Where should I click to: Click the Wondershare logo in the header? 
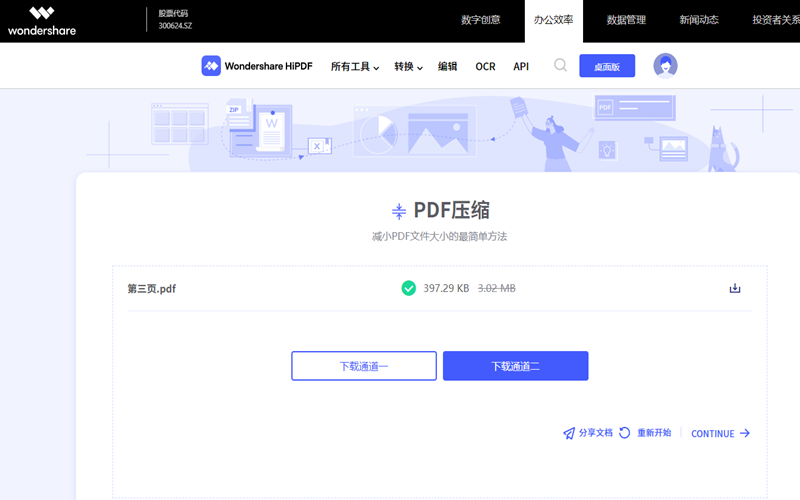pyautogui.click(x=41, y=20)
